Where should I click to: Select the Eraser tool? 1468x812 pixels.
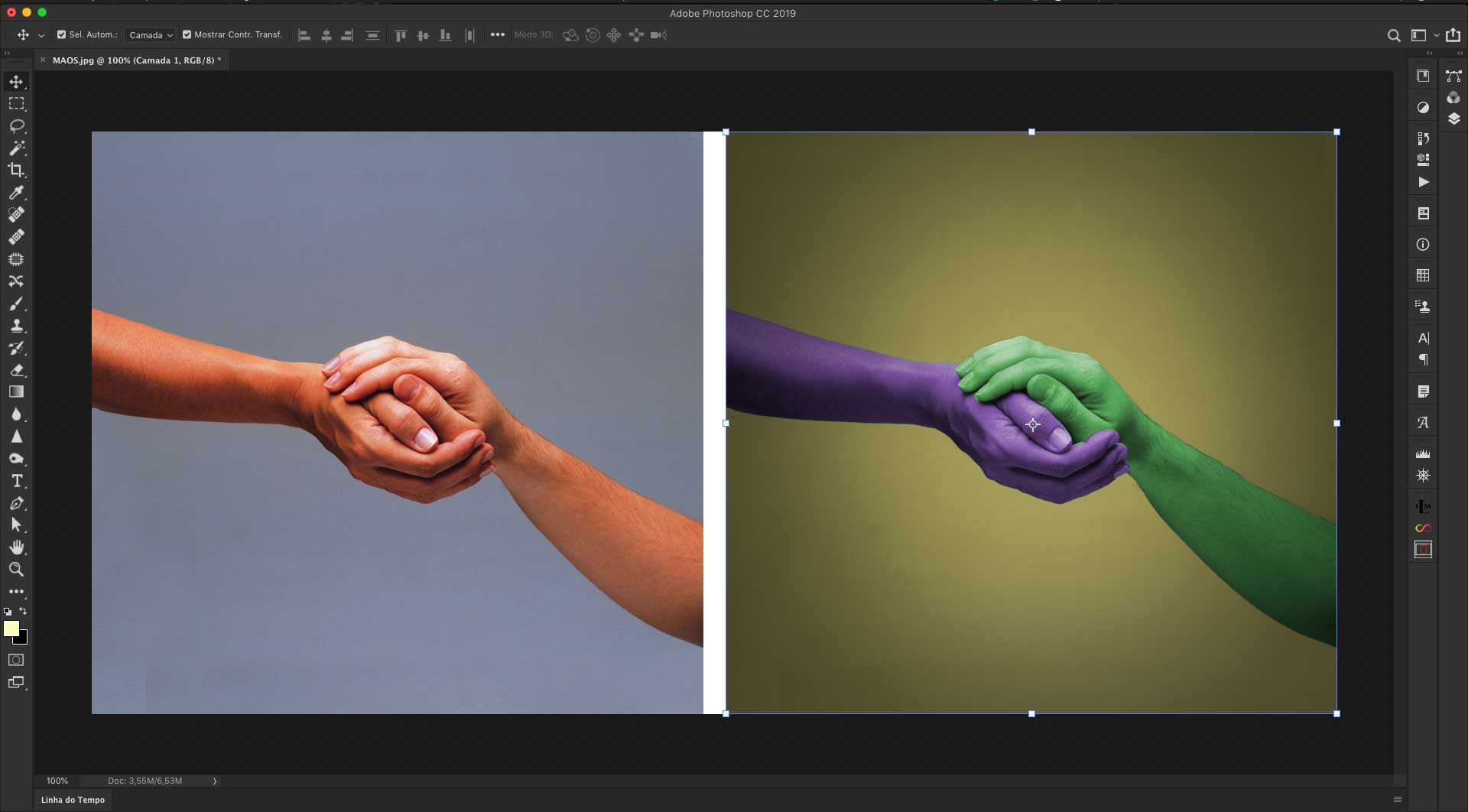click(16, 370)
